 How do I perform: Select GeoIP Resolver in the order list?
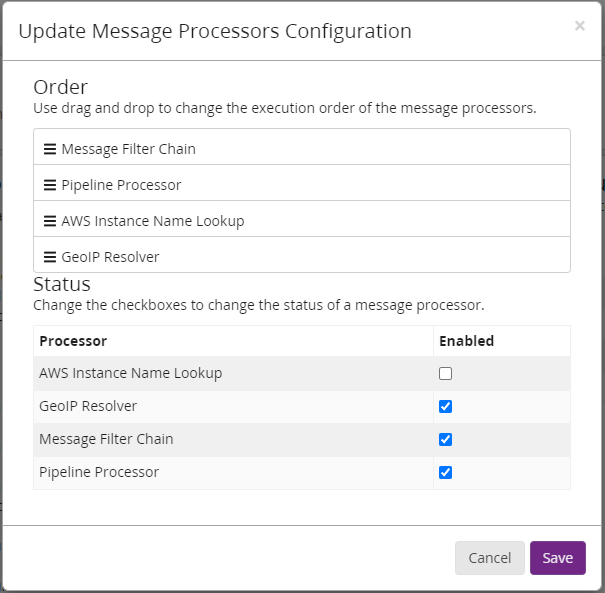click(110, 257)
